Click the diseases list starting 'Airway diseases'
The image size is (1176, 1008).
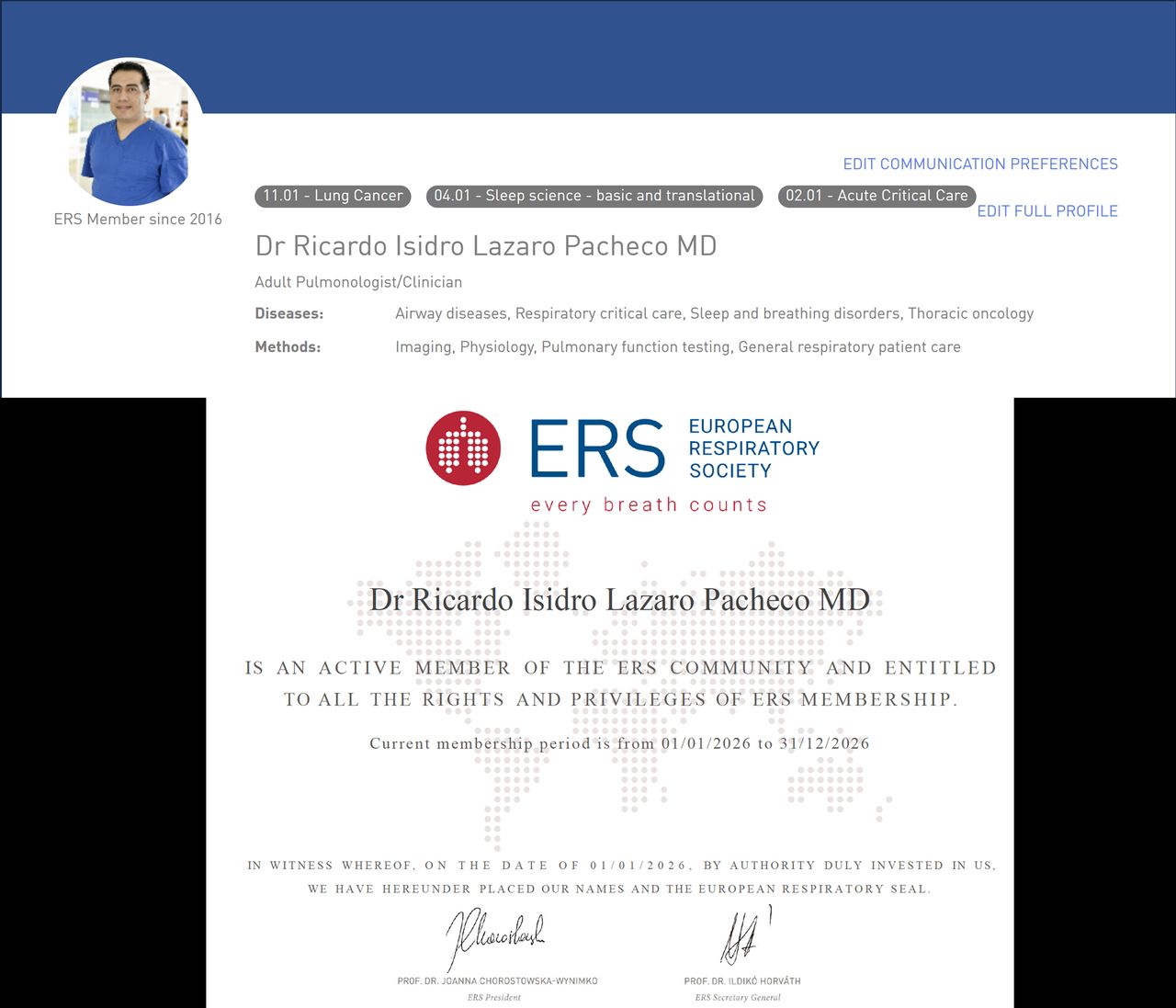pyautogui.click(x=715, y=314)
